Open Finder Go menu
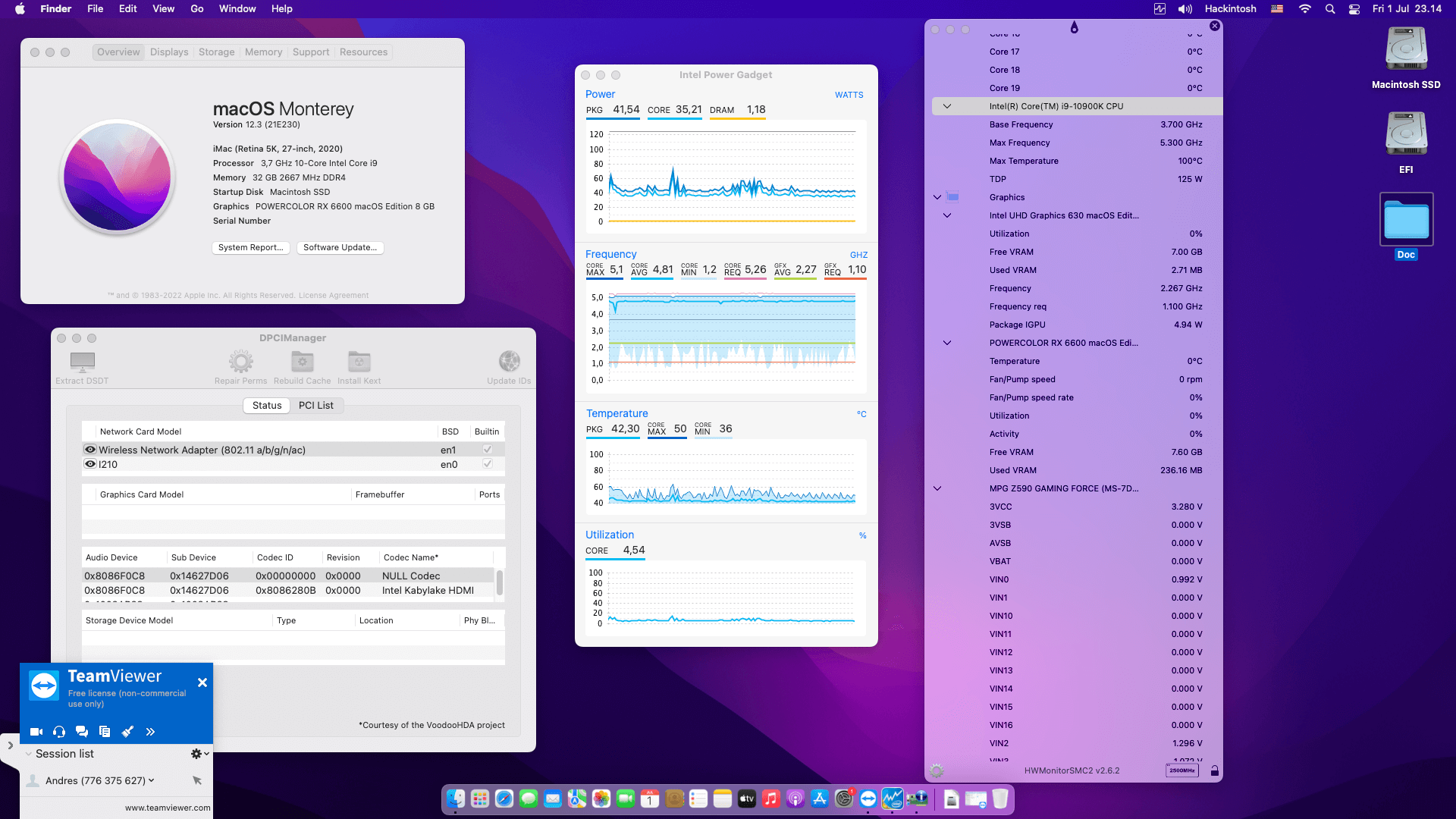Image resolution: width=1456 pixels, height=819 pixels. click(x=197, y=9)
